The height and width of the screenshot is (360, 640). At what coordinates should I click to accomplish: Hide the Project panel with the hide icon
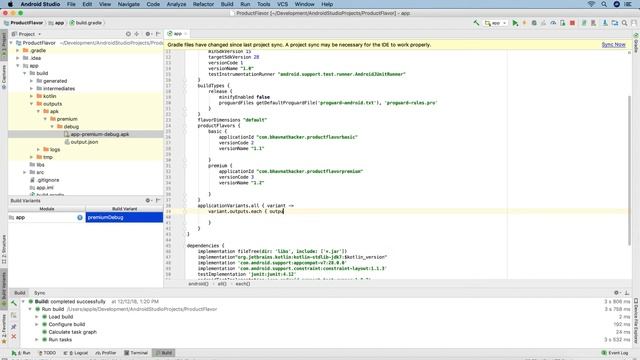pyautogui.click(x=158, y=34)
